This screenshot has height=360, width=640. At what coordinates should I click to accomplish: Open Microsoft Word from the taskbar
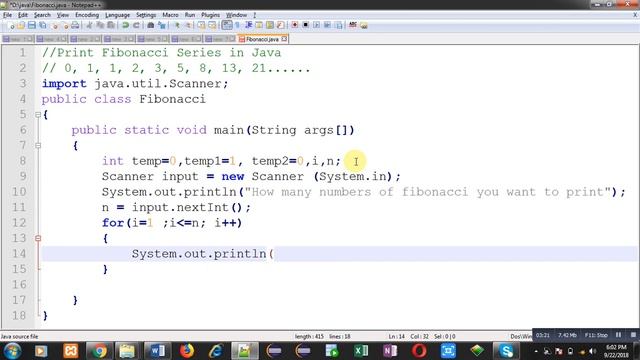point(157,351)
